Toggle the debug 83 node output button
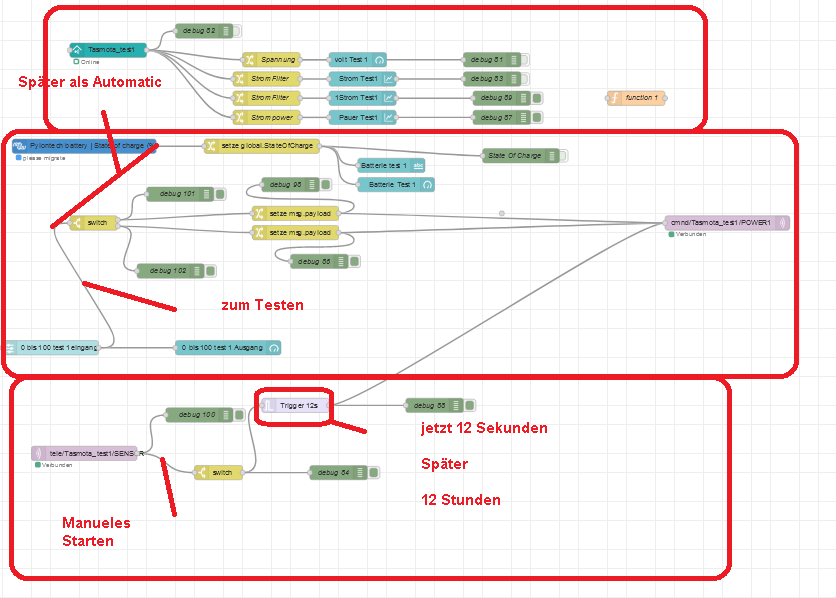Viewport: 836px width, 598px height. point(525,79)
